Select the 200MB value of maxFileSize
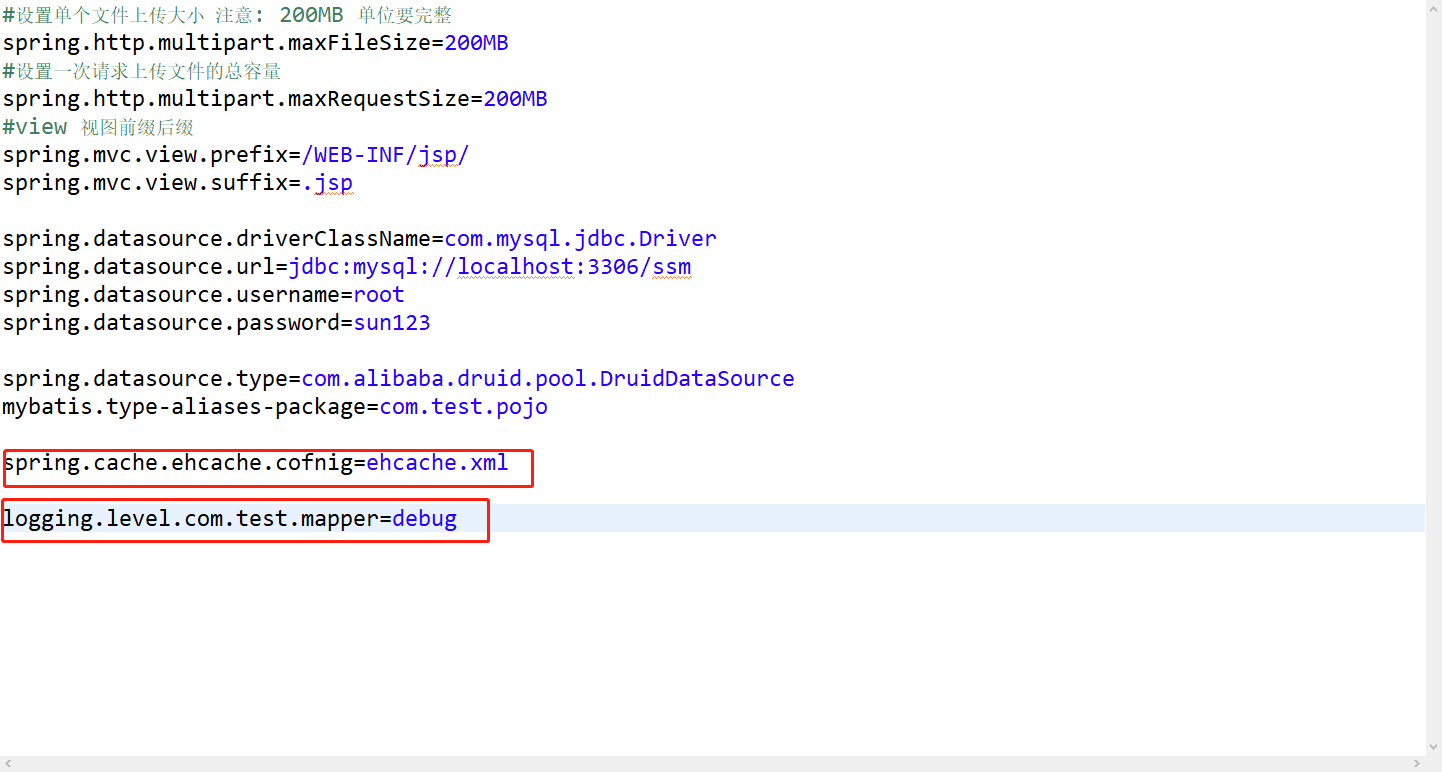 (x=477, y=43)
